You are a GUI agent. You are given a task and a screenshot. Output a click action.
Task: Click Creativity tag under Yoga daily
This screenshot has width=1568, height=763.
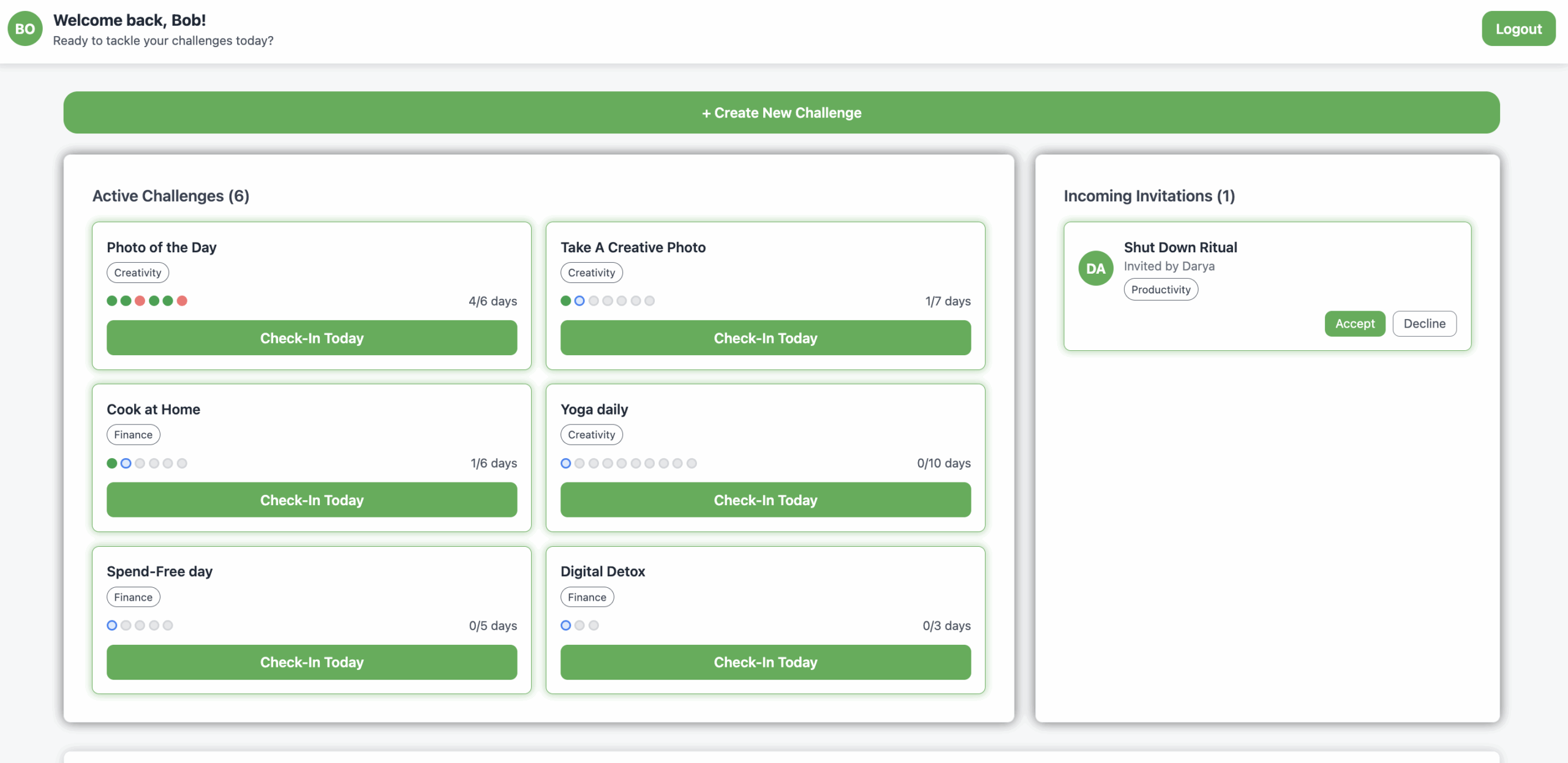(x=591, y=435)
